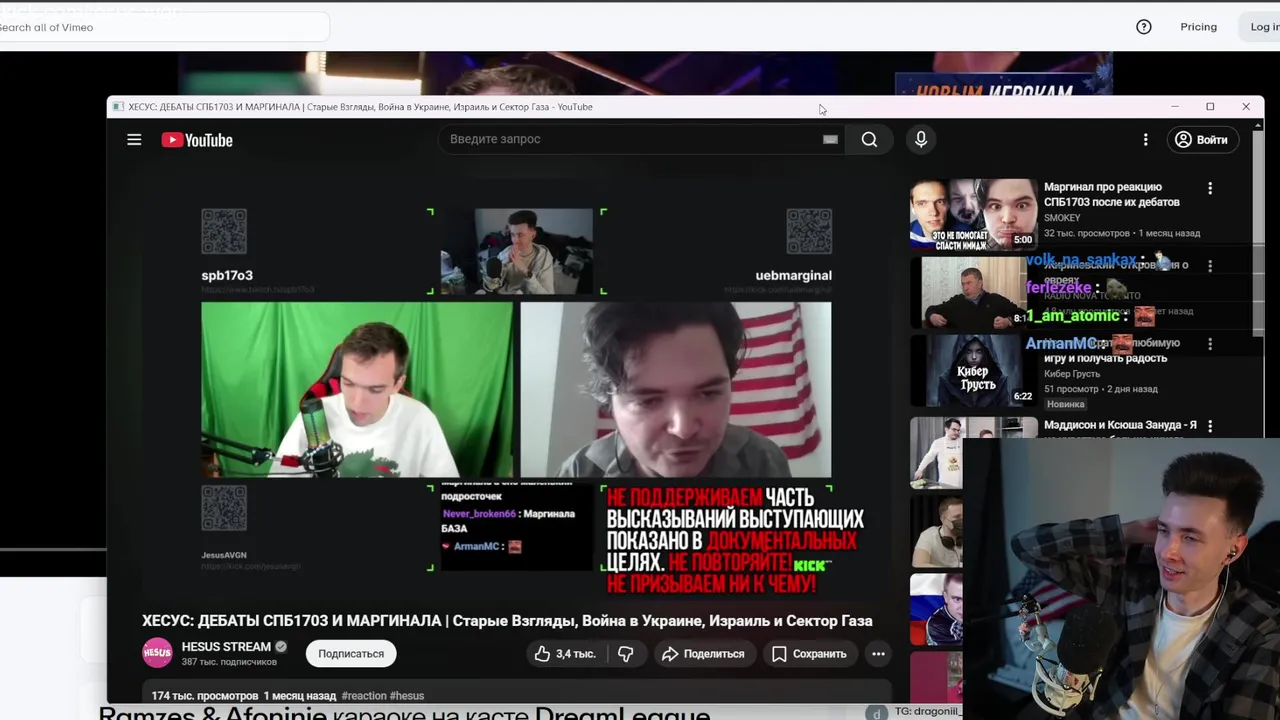The image size is (1280, 720).
Task: Open the Pricing link in Vimeo window
Action: (1198, 27)
